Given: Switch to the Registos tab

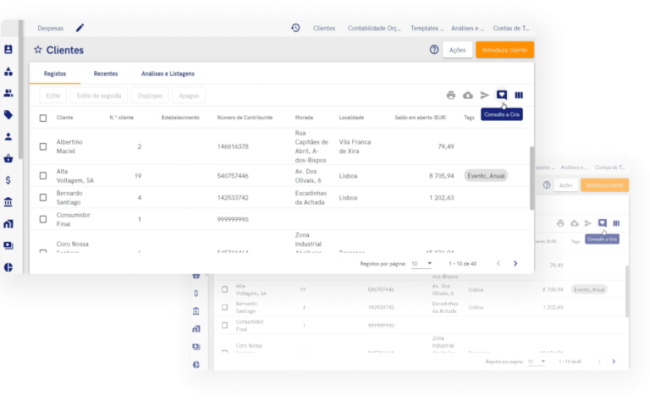Looking at the screenshot, I should [x=55, y=74].
